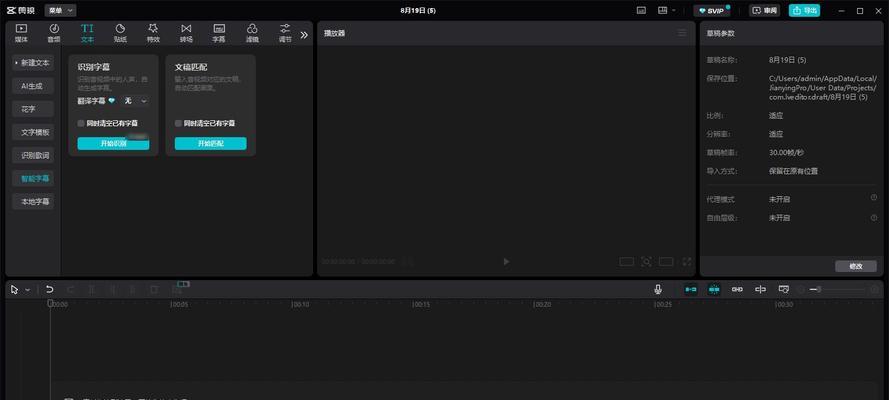This screenshot has height=400, width=889.
Task: Zoom out the timeline with minus icon
Action: (801, 290)
